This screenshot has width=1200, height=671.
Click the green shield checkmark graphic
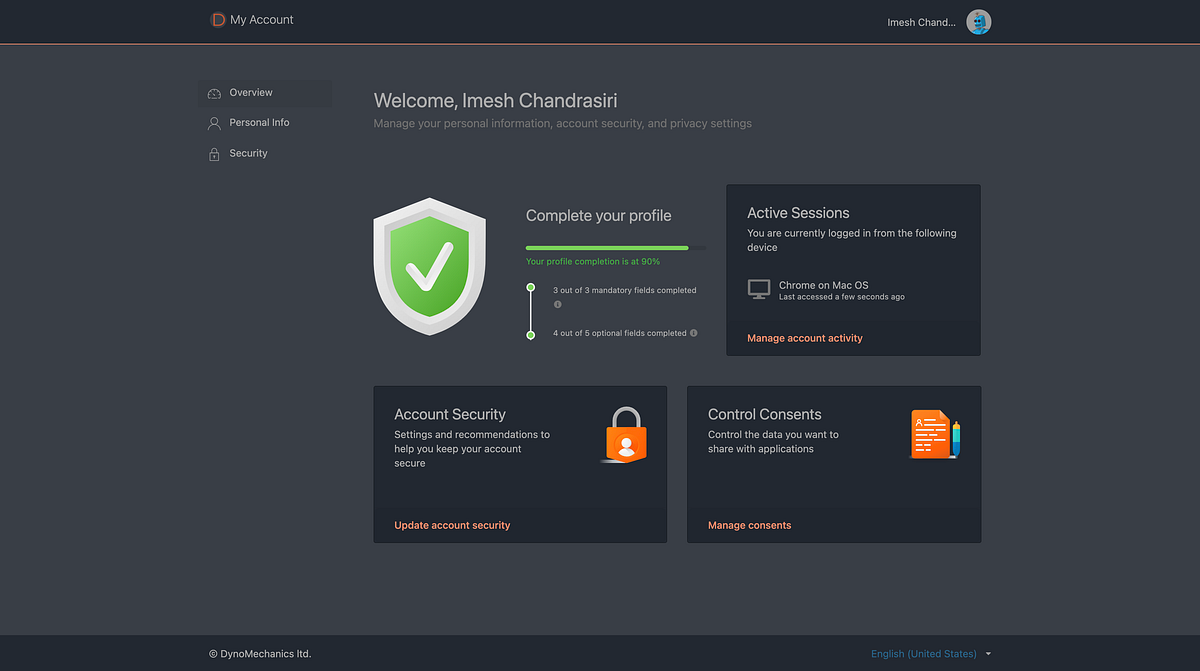point(429,264)
